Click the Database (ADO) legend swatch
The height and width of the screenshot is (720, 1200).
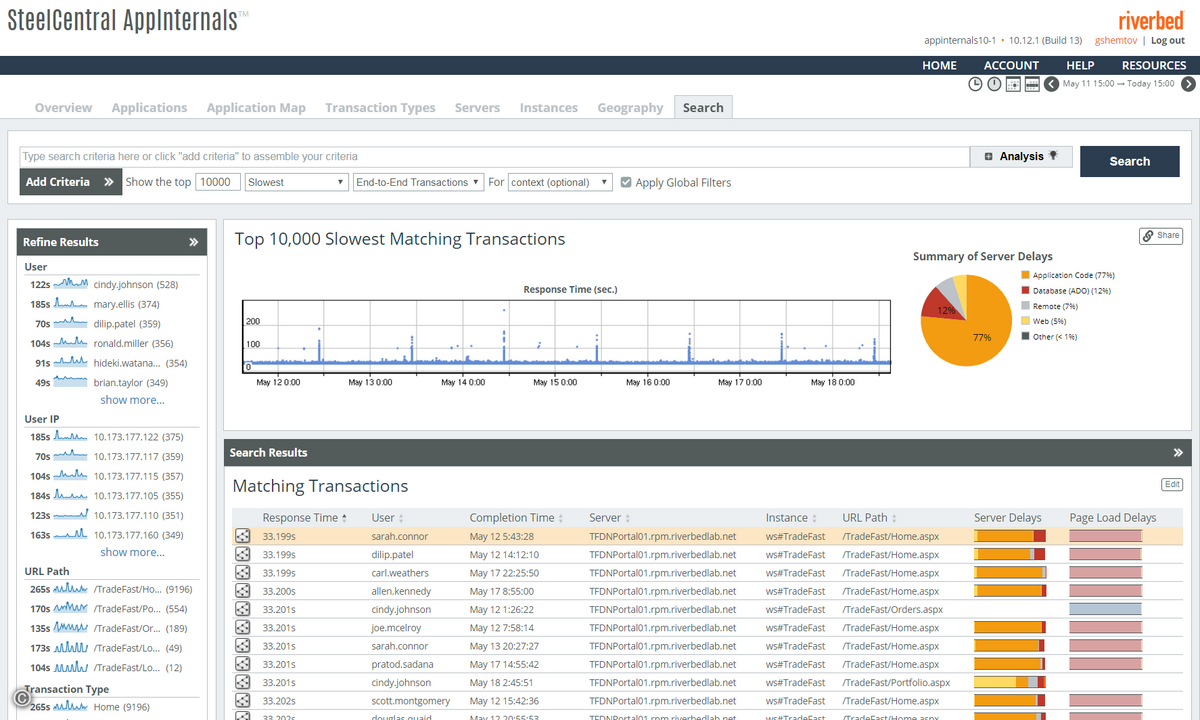(1025, 291)
